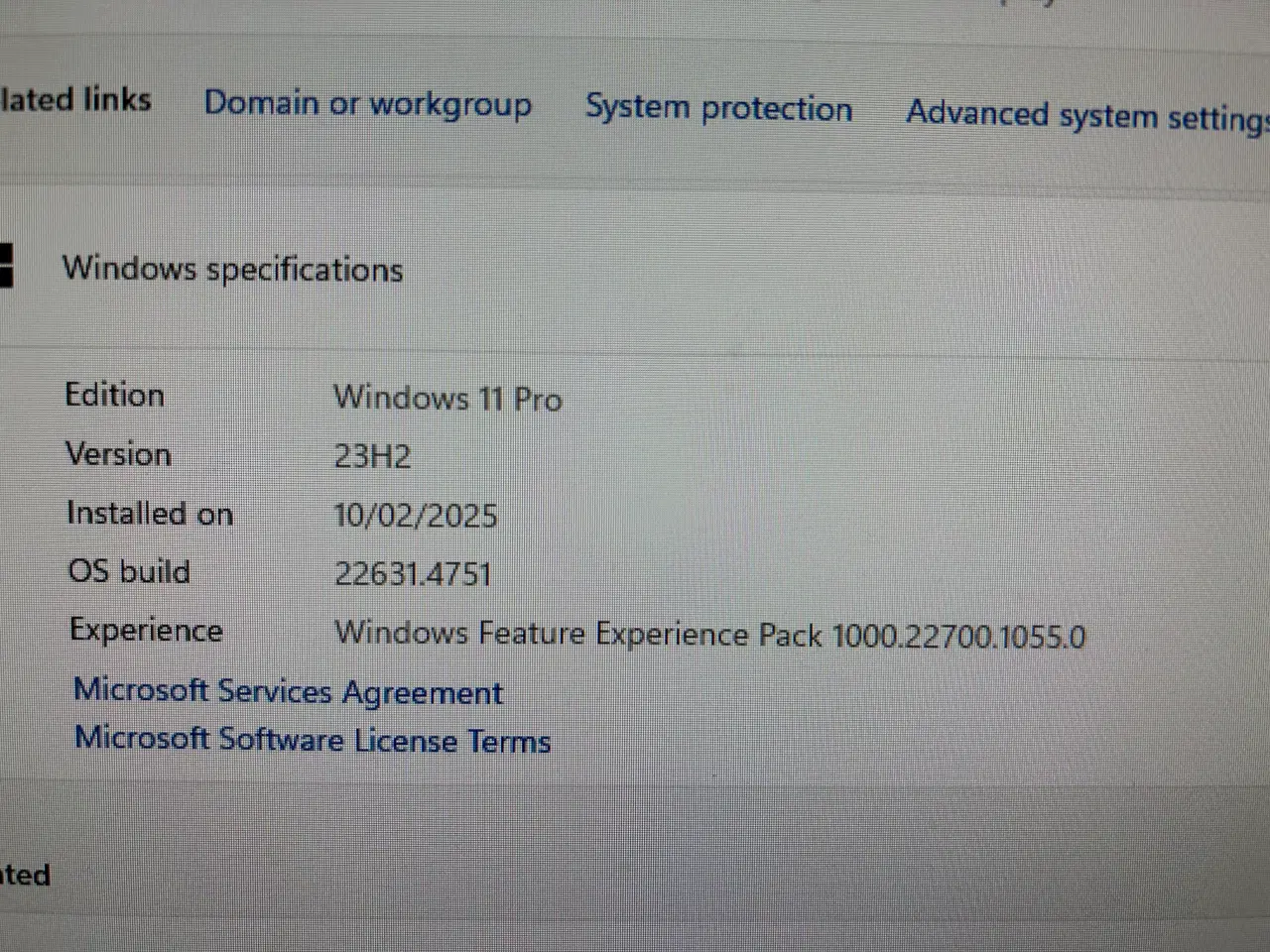
Task: Select the install date 10/02/2025
Action: coord(416,516)
